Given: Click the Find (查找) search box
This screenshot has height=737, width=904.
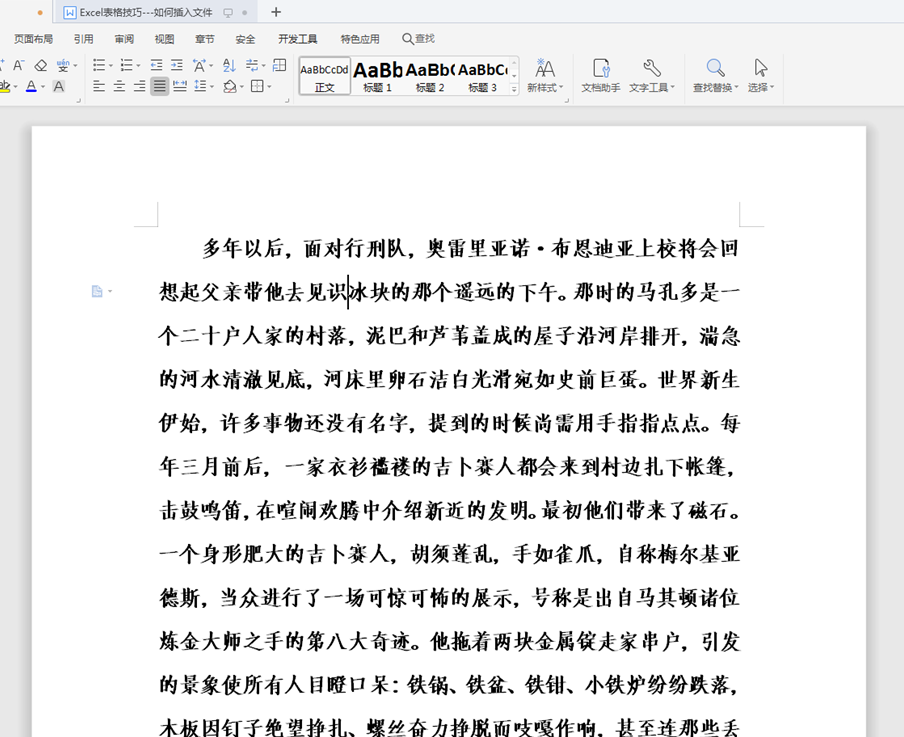Looking at the screenshot, I should 419,39.
